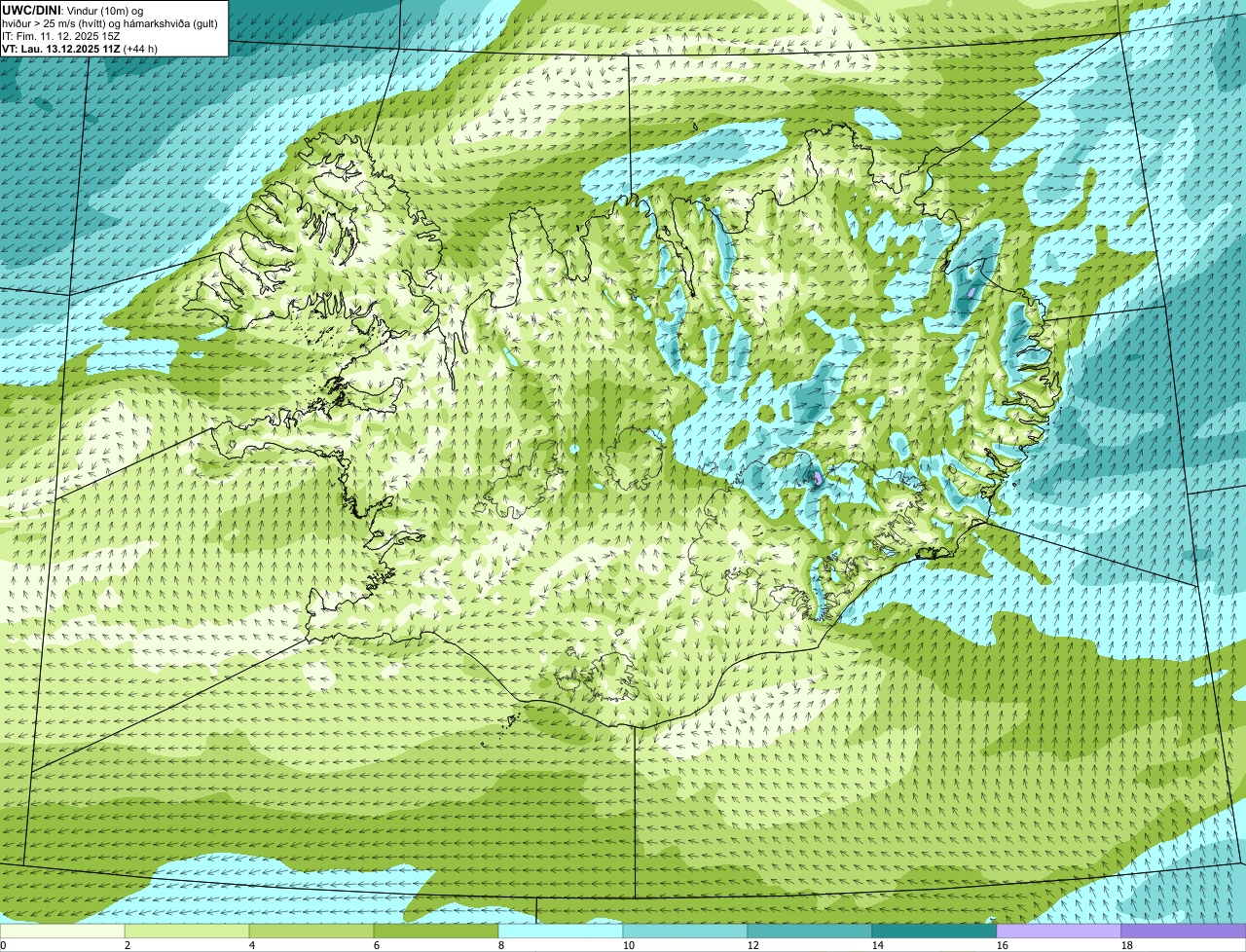Click the legend scale label '8'

(501, 945)
